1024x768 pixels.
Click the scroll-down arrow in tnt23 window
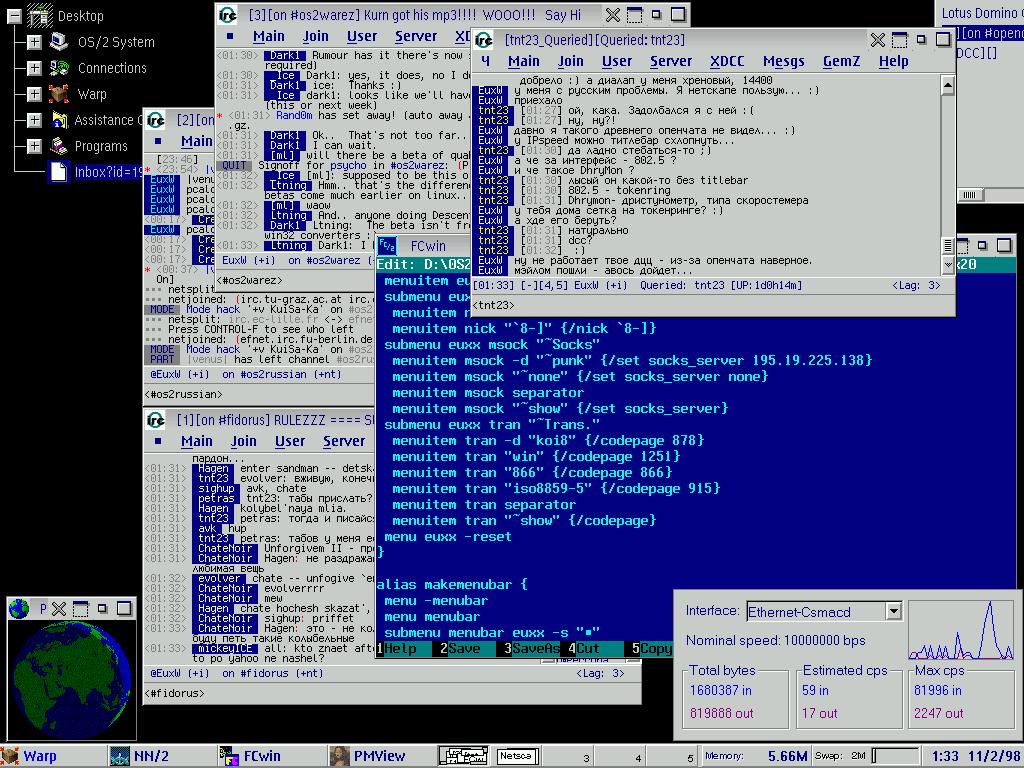click(x=948, y=264)
